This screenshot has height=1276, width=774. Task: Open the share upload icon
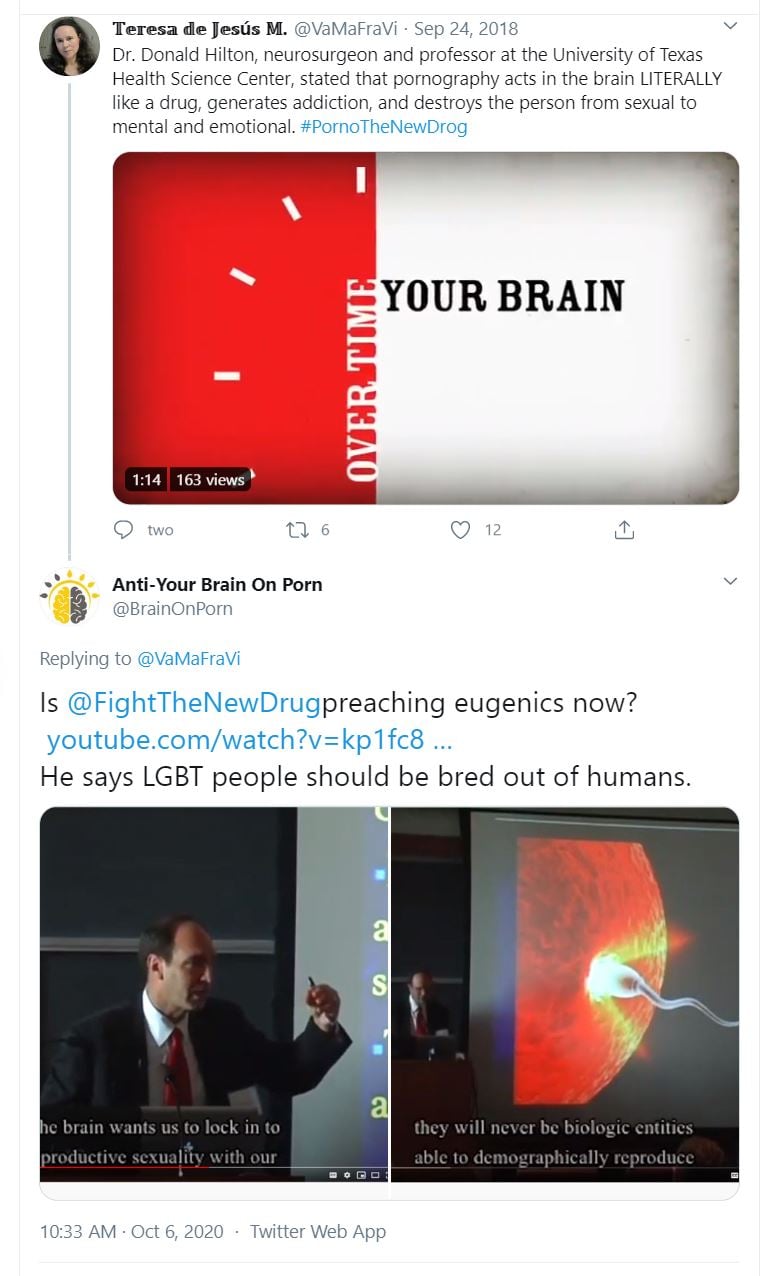[x=624, y=530]
